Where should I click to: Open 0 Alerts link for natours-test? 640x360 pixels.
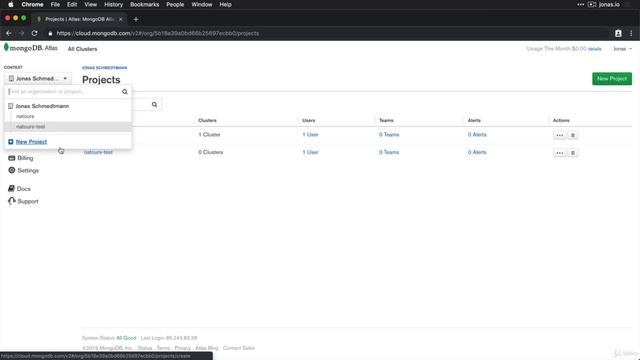pos(477,152)
